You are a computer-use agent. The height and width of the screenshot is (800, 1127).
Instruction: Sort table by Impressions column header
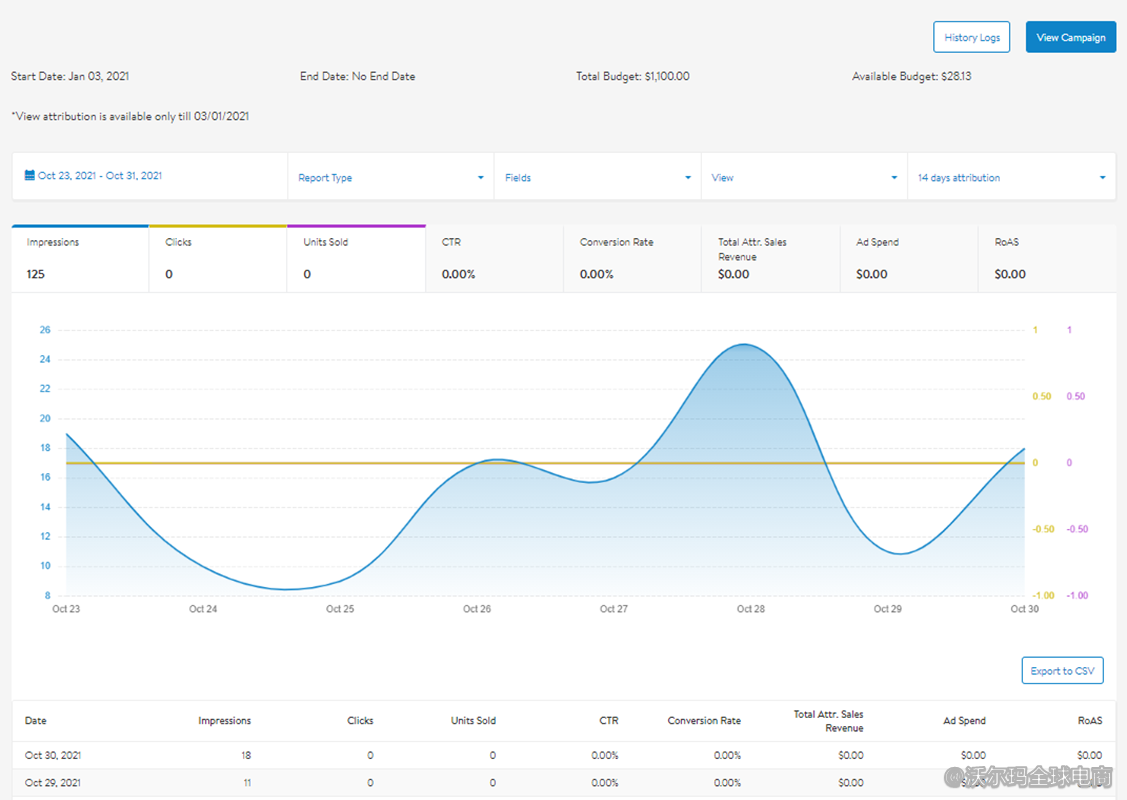(x=224, y=720)
